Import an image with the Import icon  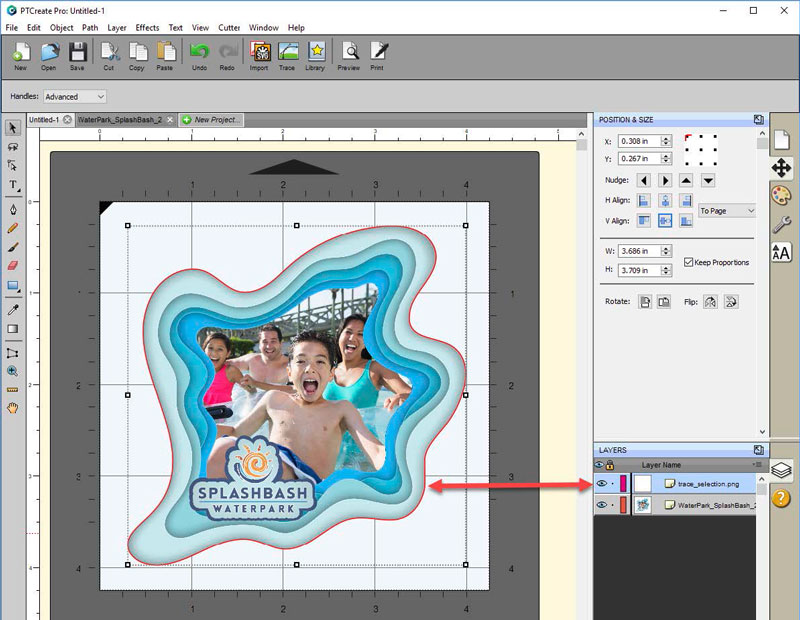point(259,56)
